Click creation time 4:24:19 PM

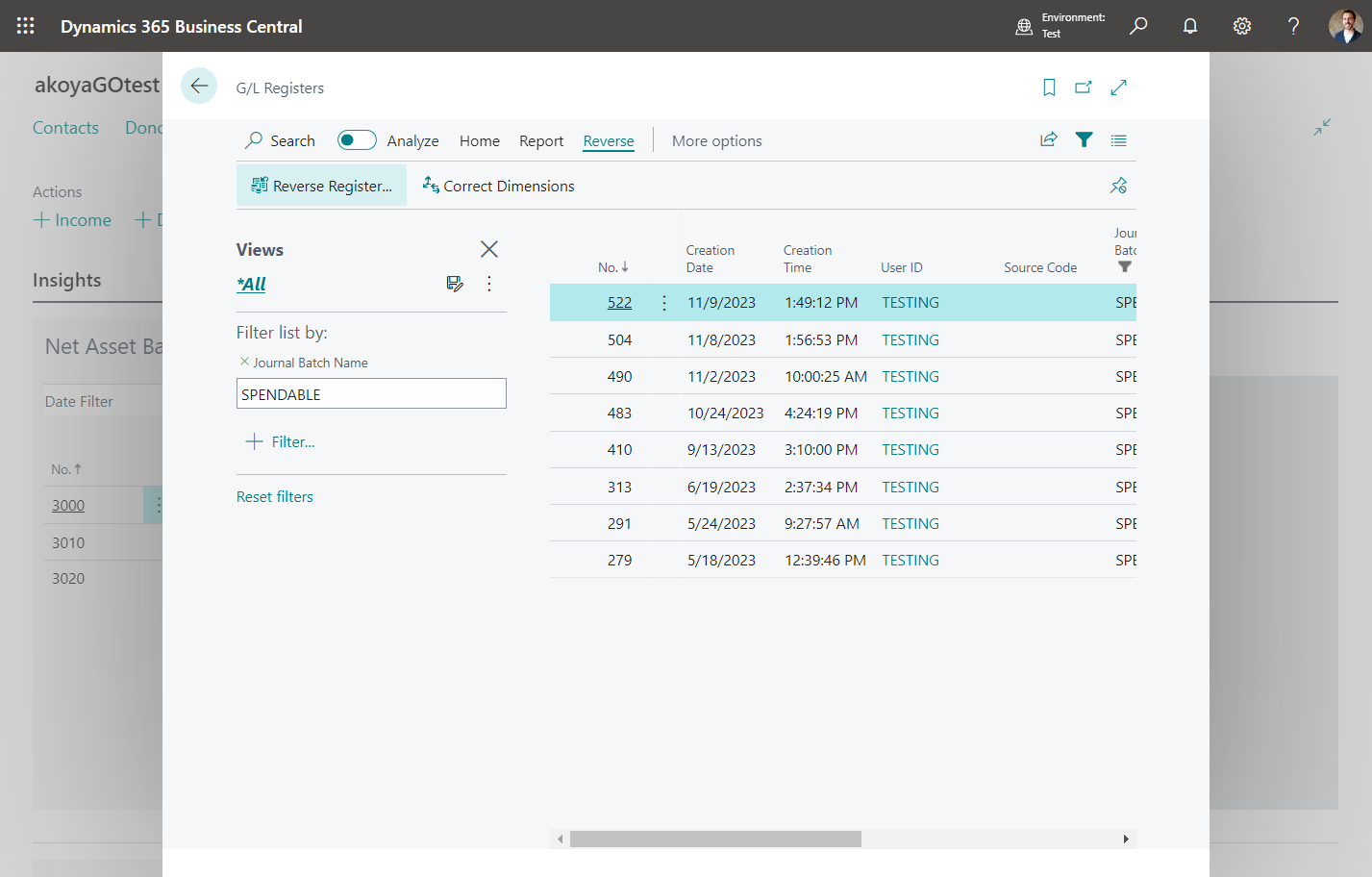[x=821, y=413]
